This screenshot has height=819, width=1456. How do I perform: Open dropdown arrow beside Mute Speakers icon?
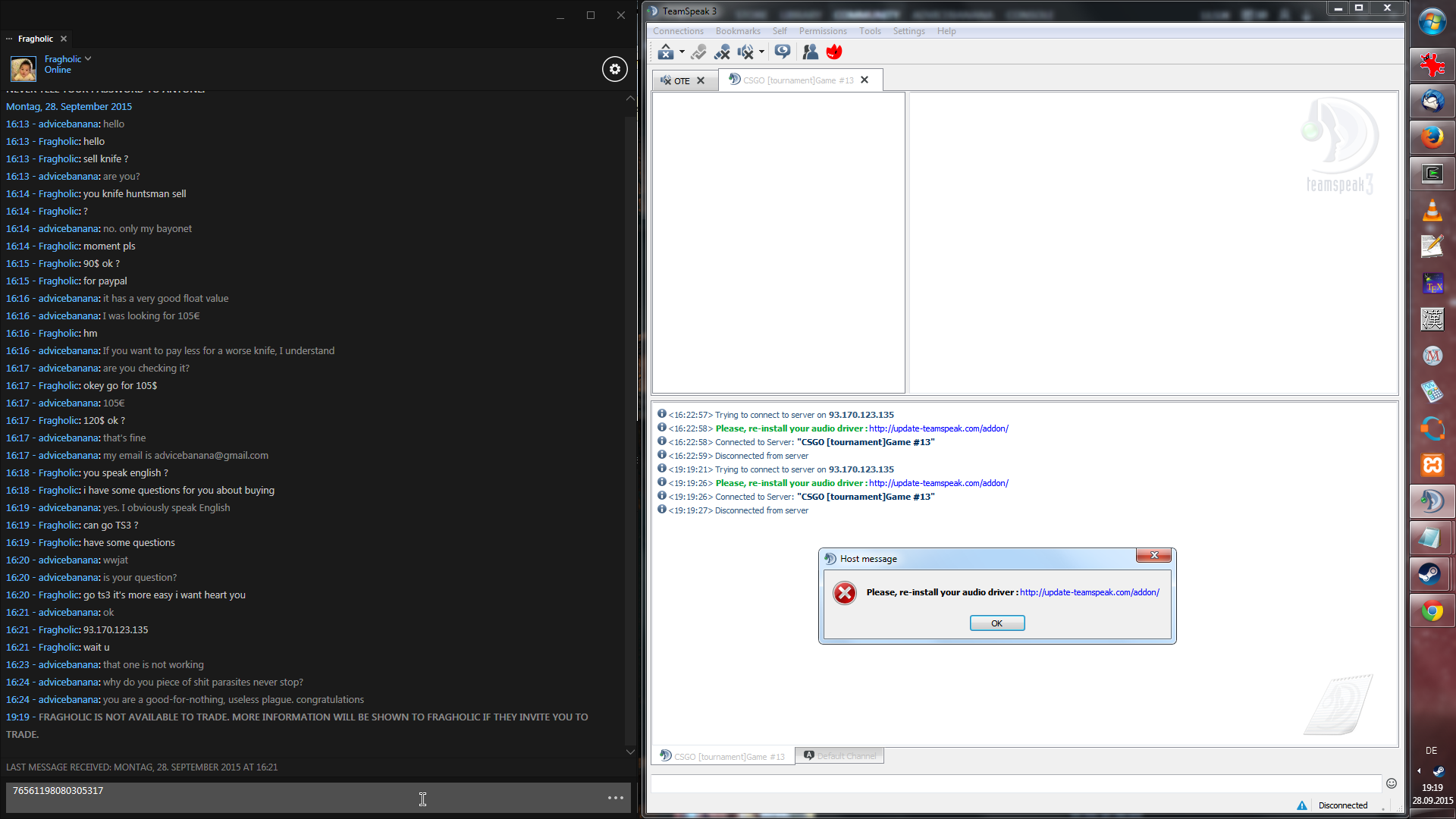coord(761,52)
